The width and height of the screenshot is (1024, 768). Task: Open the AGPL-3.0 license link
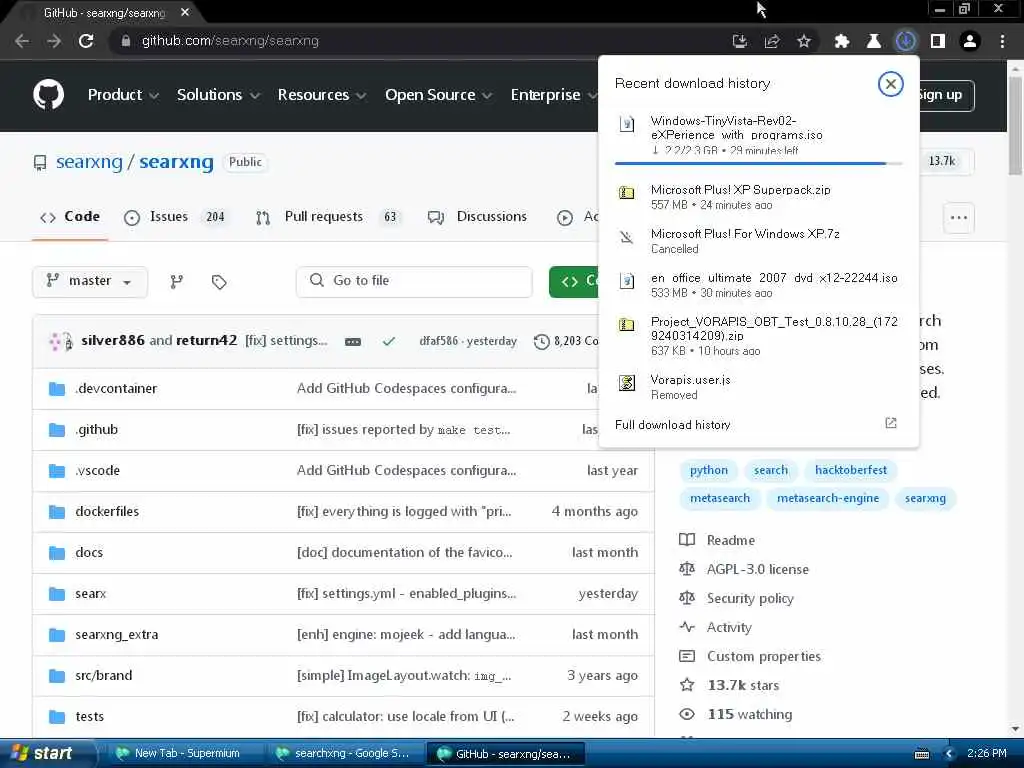(x=758, y=569)
